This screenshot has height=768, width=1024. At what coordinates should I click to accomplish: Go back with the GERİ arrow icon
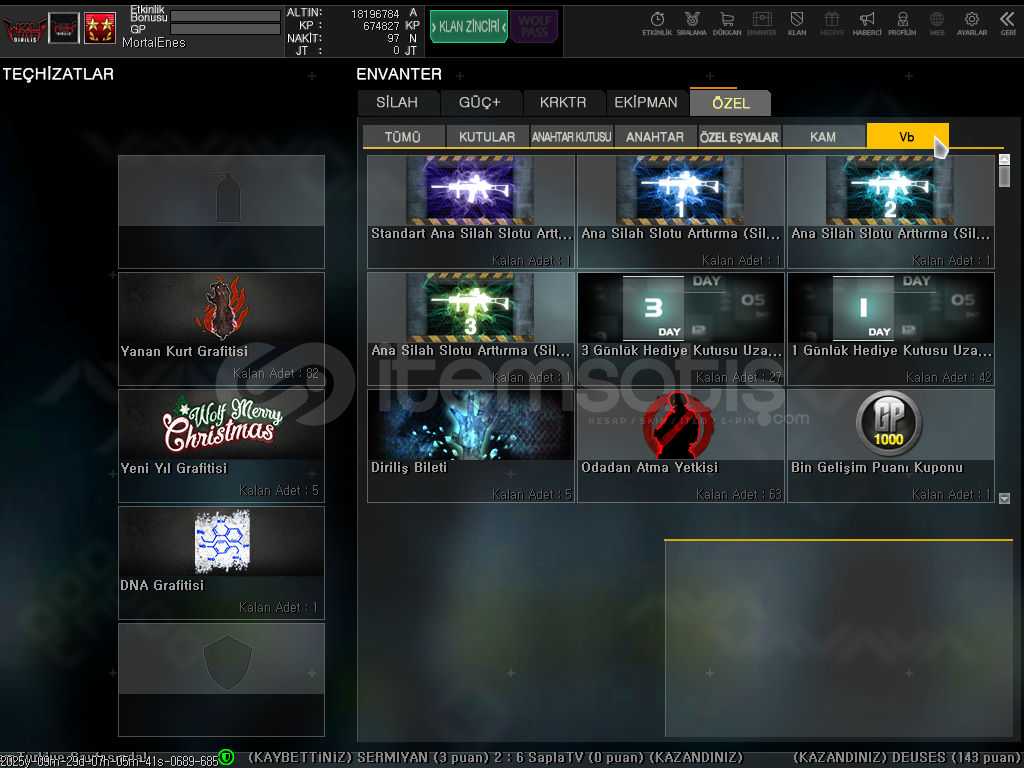(1008, 24)
